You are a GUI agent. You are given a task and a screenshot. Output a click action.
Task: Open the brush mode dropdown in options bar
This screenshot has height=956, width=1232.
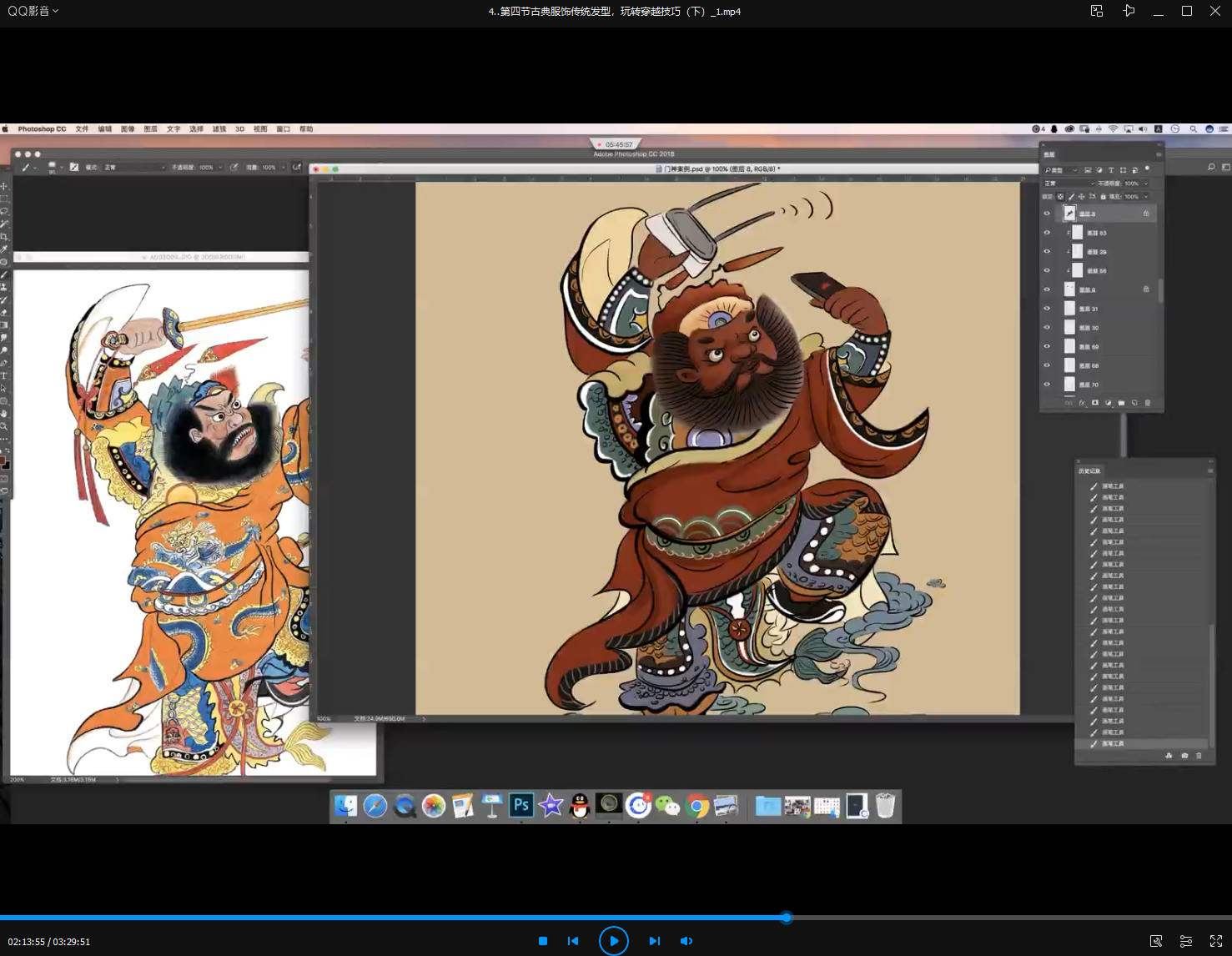[133, 168]
